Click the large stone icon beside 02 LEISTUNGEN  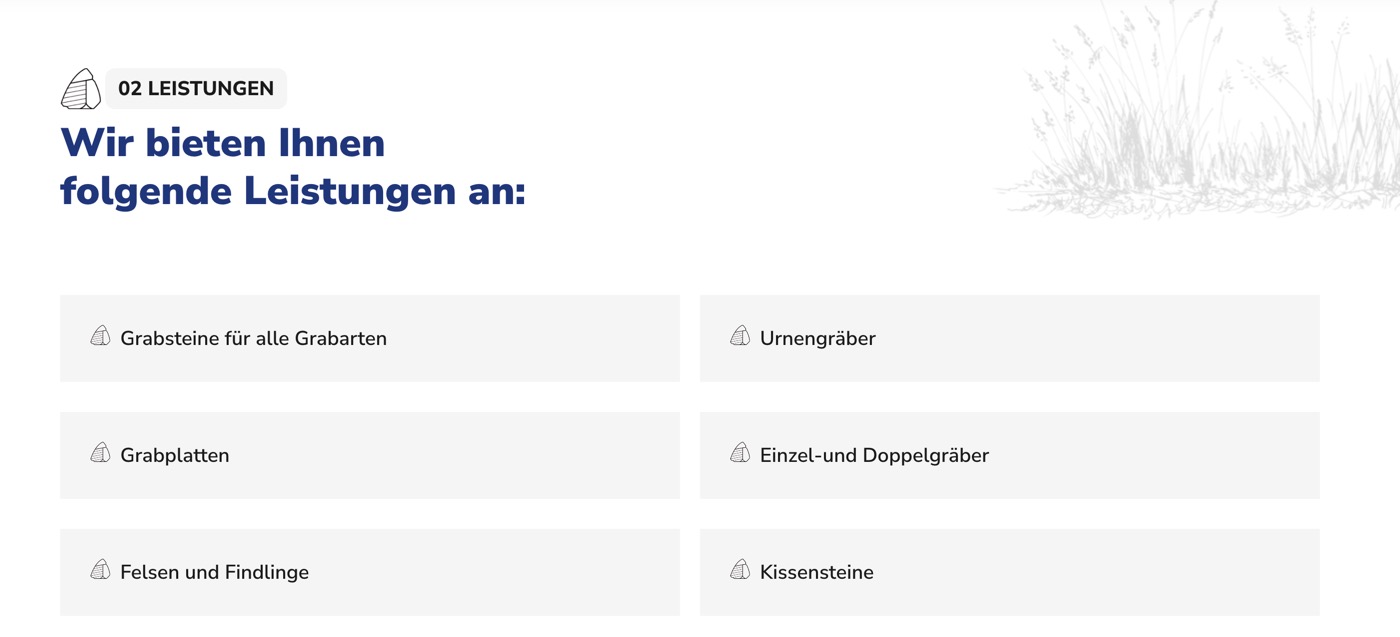pyautogui.click(x=81, y=89)
